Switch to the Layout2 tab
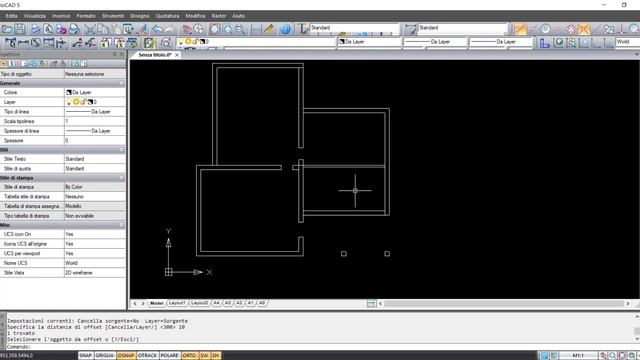 [200, 303]
